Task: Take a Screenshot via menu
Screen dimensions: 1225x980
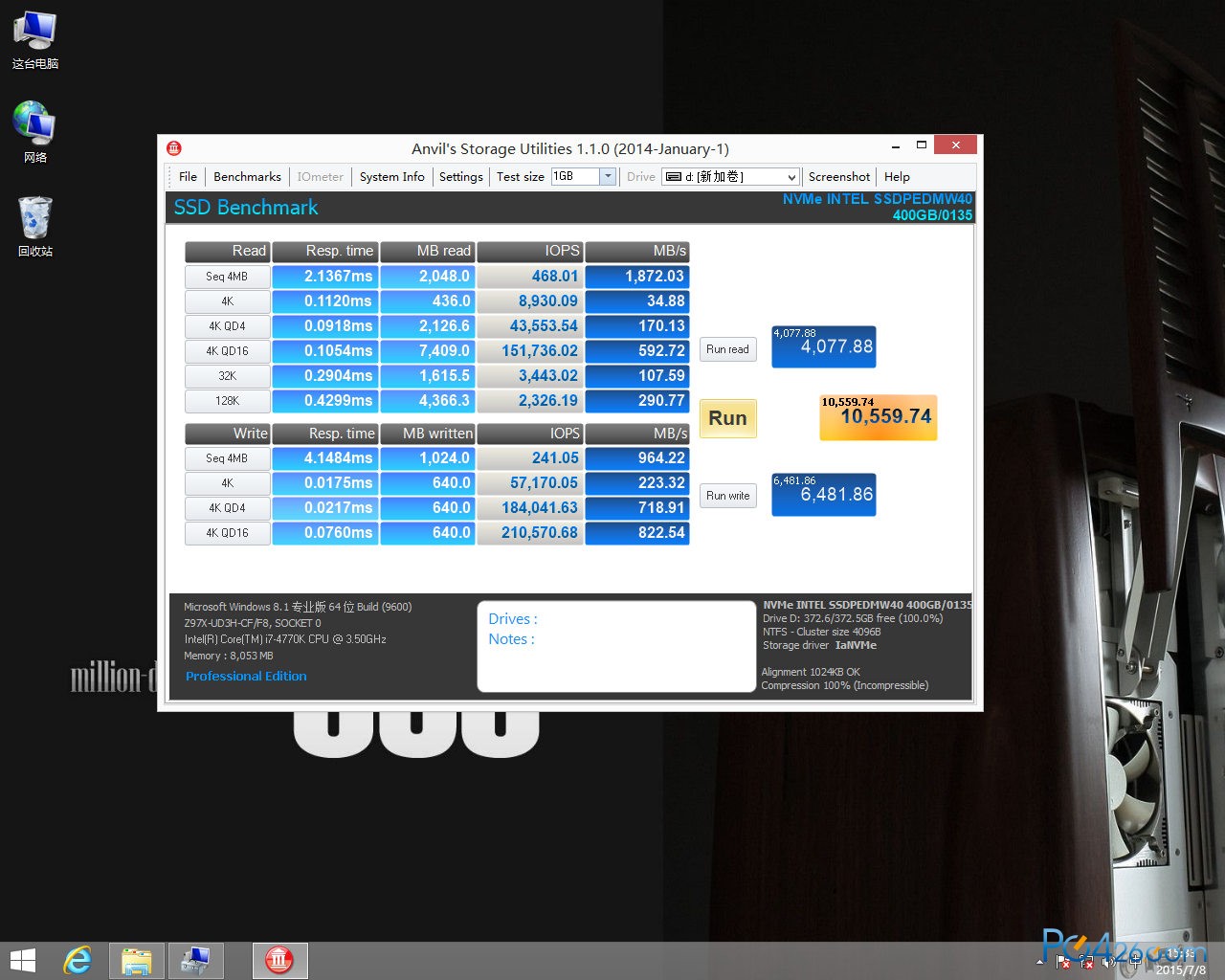Action: [839, 177]
